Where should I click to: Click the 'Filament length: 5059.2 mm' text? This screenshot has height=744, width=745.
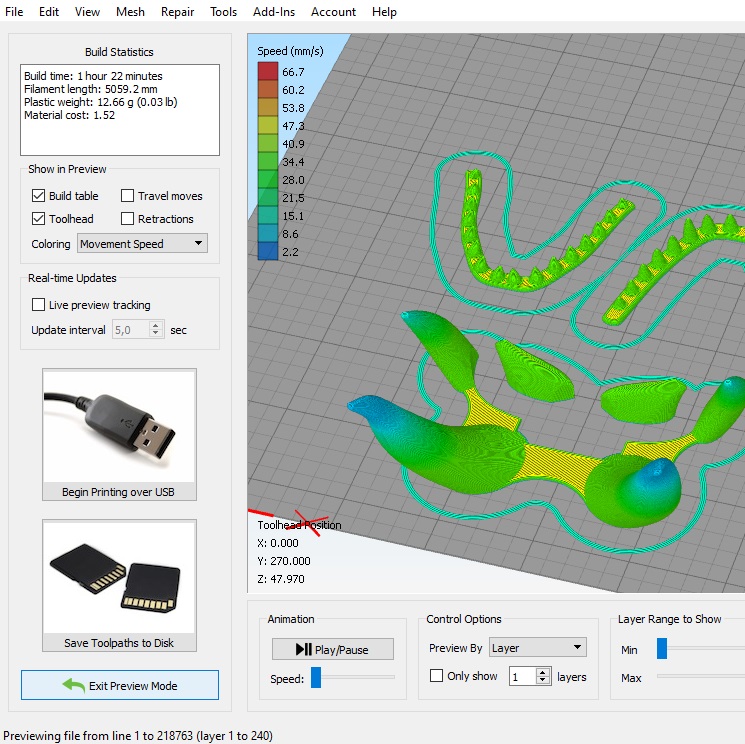(x=91, y=89)
